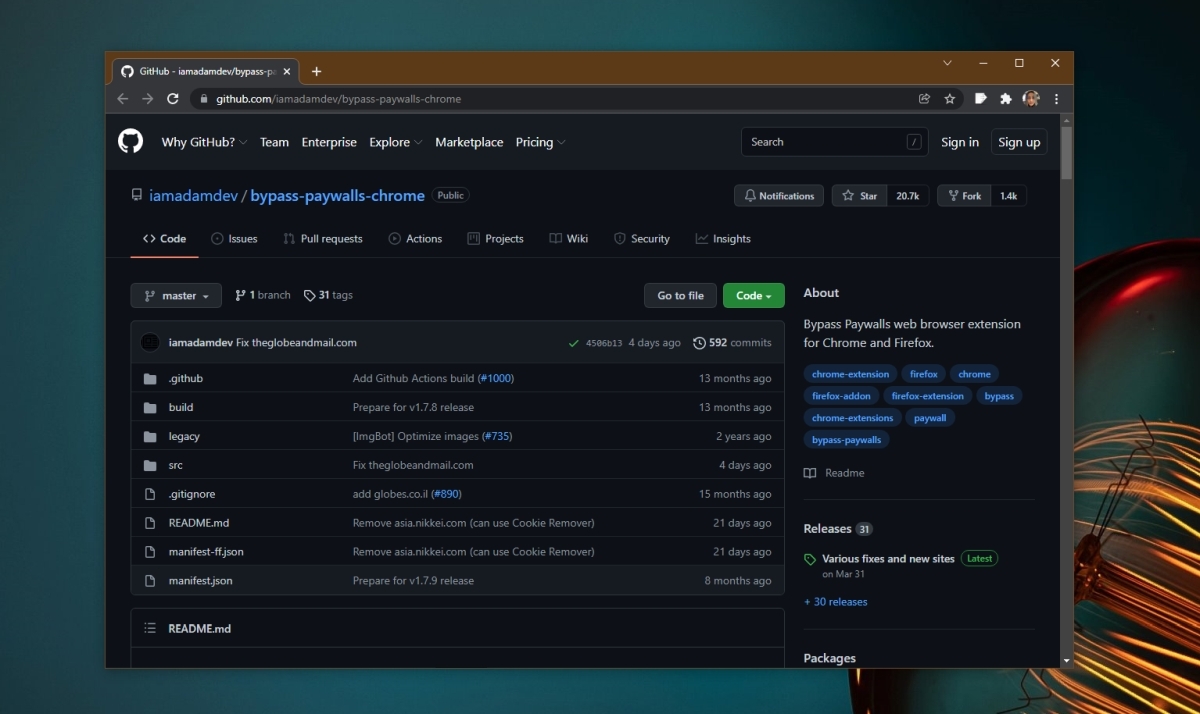Open the green Code dropdown
This screenshot has height=714, width=1200.
point(753,296)
